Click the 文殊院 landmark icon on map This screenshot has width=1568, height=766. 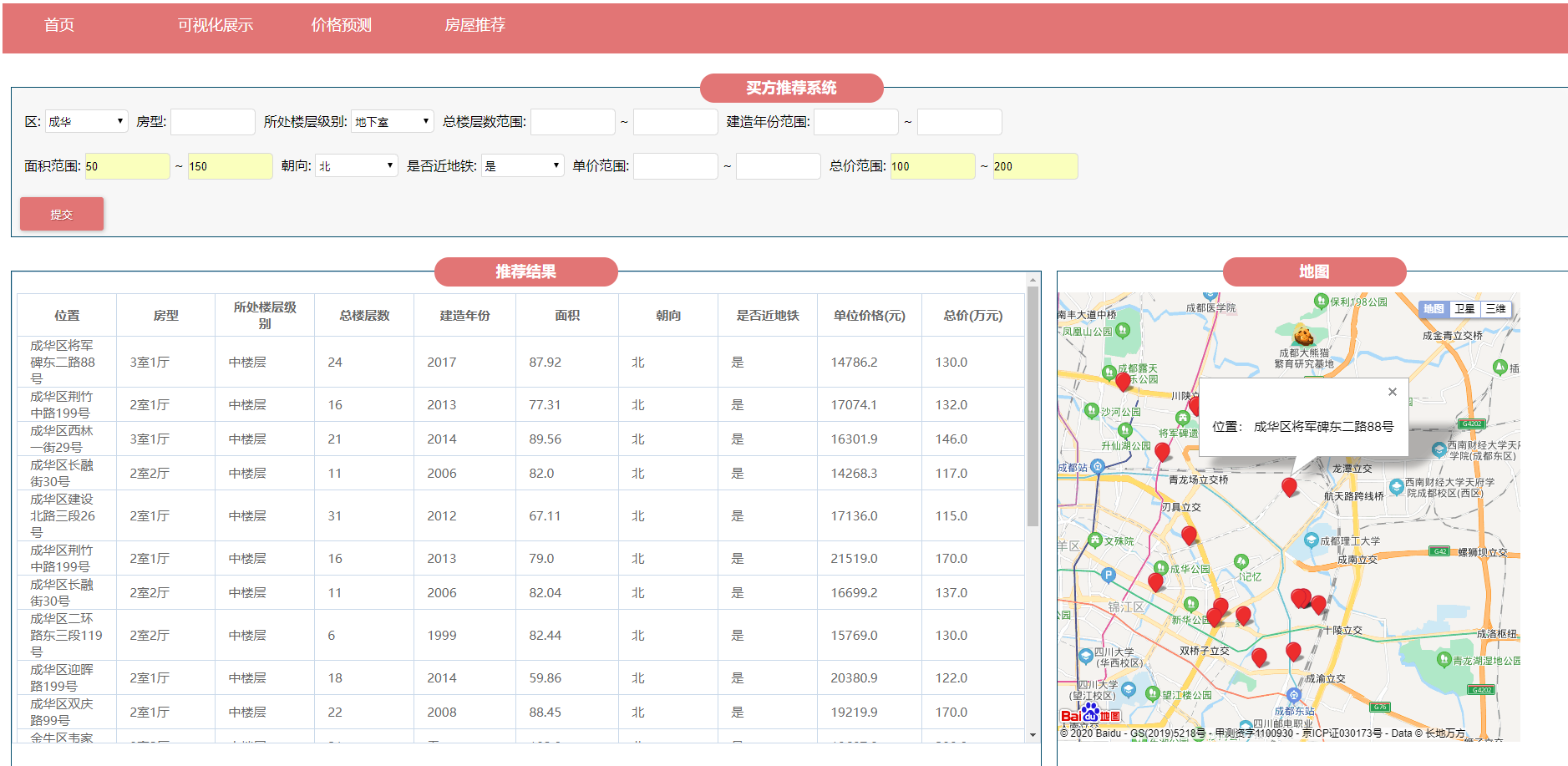(x=1094, y=540)
